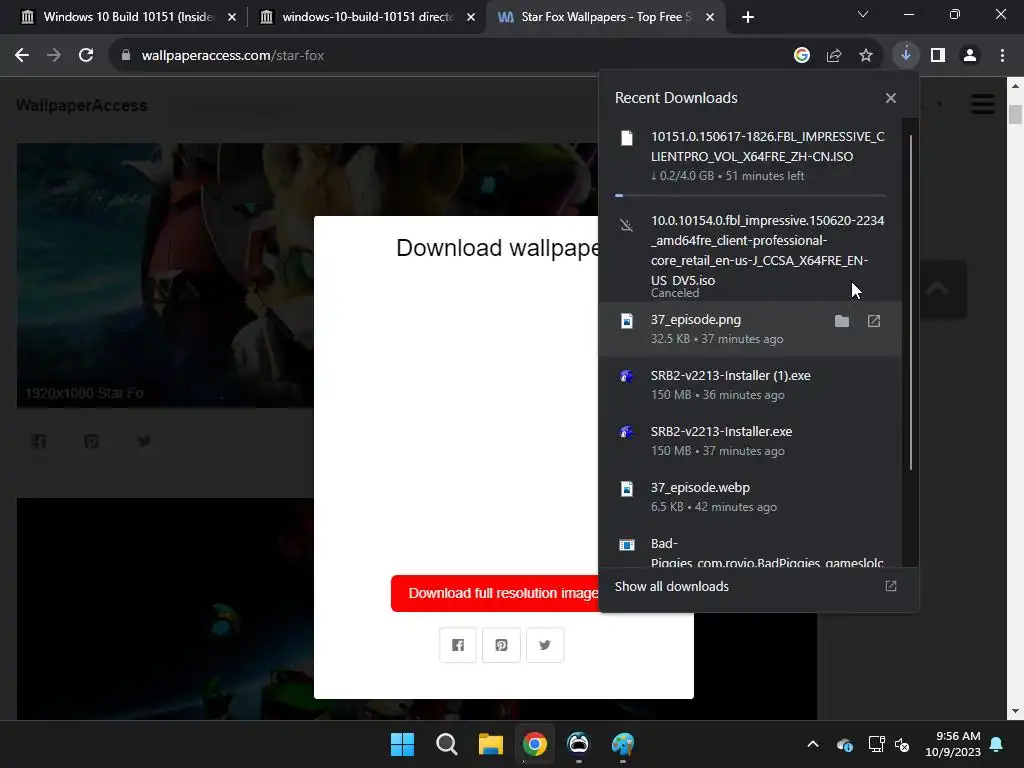Viewport: 1024px width, 768px height.
Task: Go back to the previous page
Action: (22, 56)
